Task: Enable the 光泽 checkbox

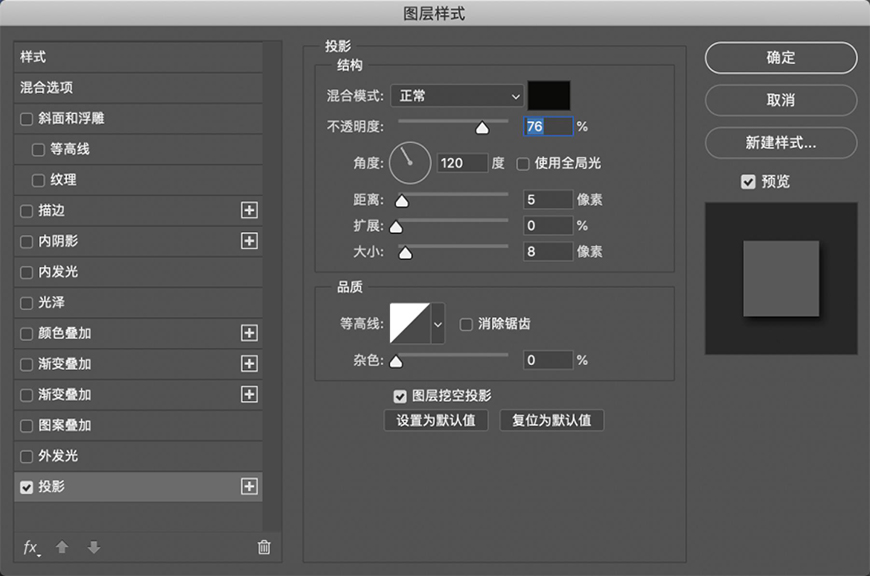Action: [x=26, y=303]
